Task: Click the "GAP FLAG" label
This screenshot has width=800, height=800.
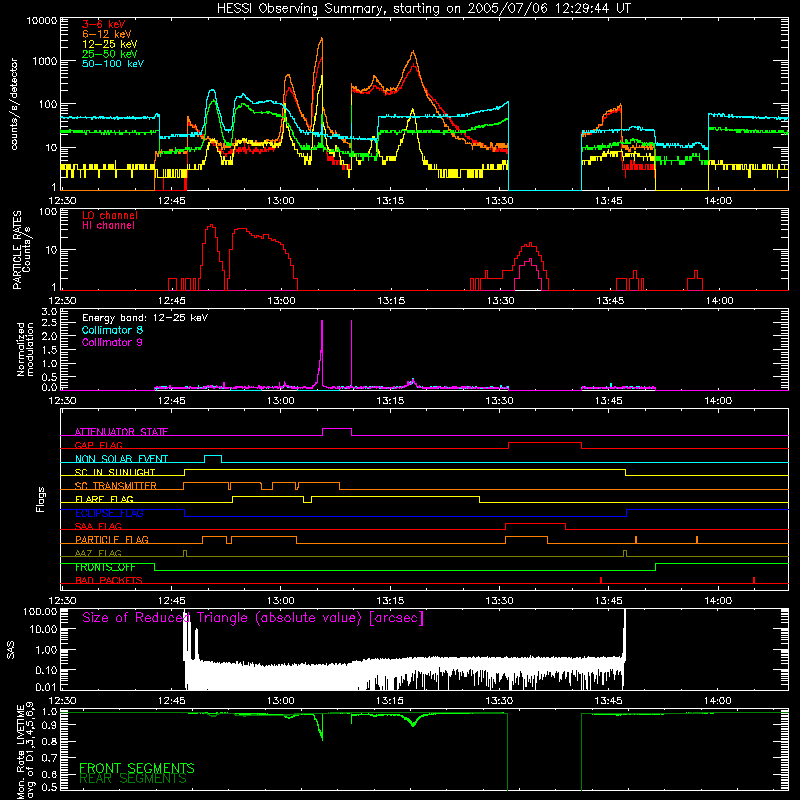Action: [98, 445]
